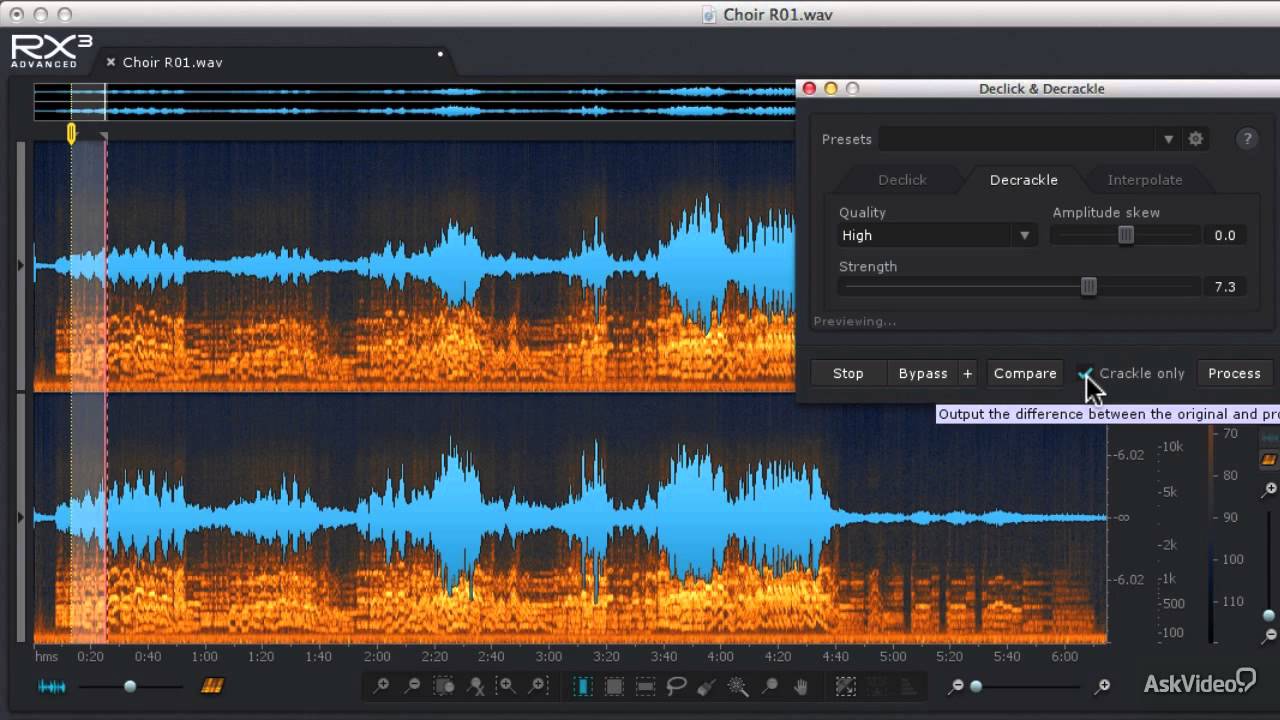Click the Amplitude skew value 0.0
This screenshot has width=1280, height=720.
tap(1225, 235)
